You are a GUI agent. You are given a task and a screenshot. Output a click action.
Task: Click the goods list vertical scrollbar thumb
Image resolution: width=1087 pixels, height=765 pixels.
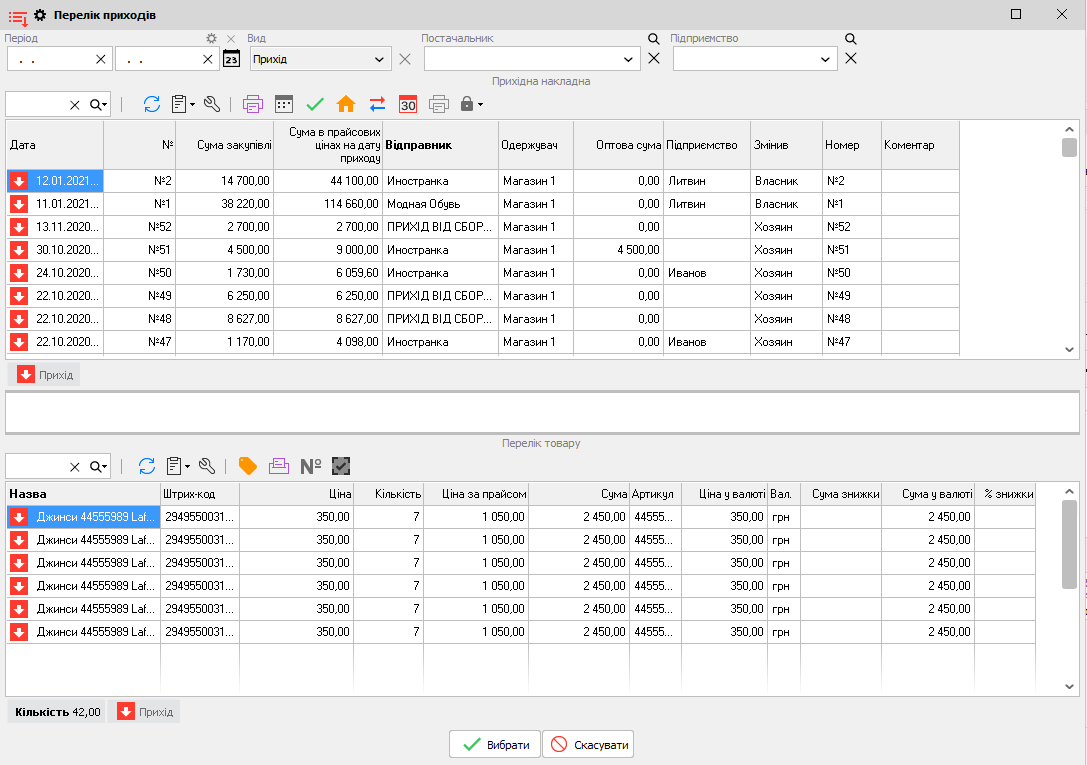click(x=1069, y=548)
